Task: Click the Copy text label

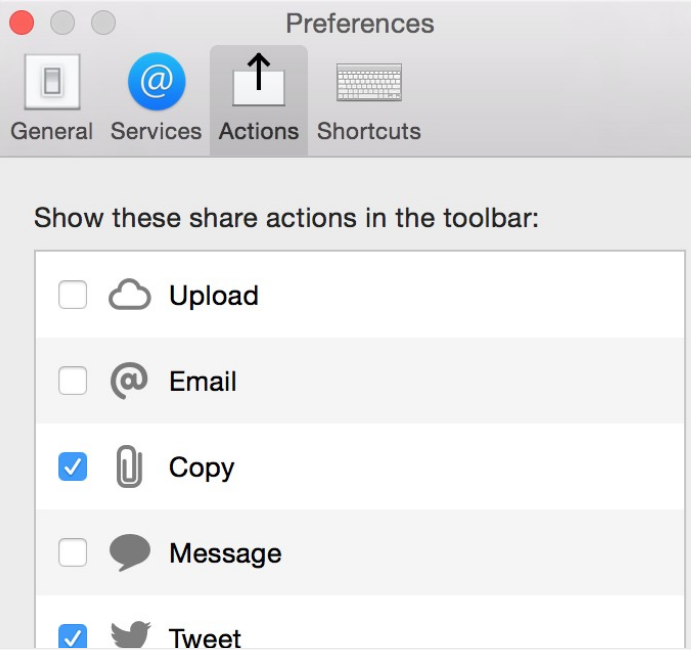Action: coord(201,468)
